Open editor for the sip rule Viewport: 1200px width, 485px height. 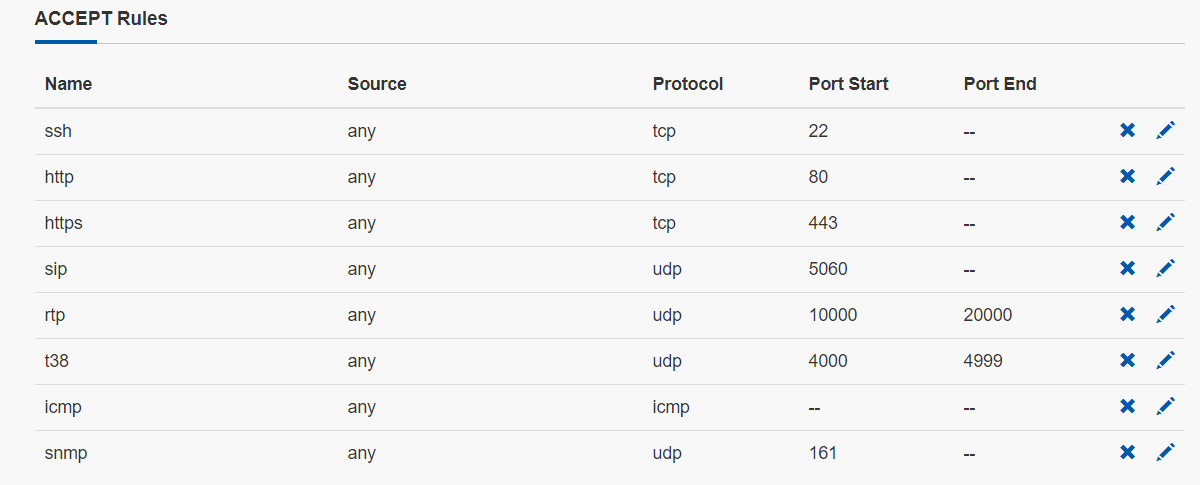pyautogui.click(x=1165, y=268)
